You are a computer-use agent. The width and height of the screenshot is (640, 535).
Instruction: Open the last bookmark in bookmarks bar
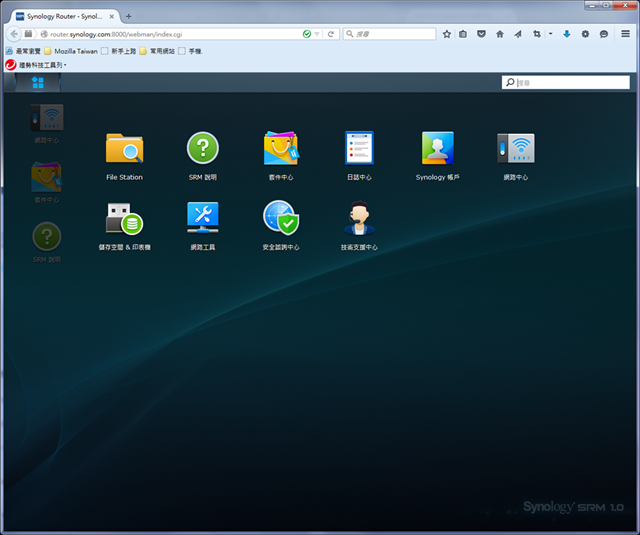pyautogui.click(x=190, y=51)
